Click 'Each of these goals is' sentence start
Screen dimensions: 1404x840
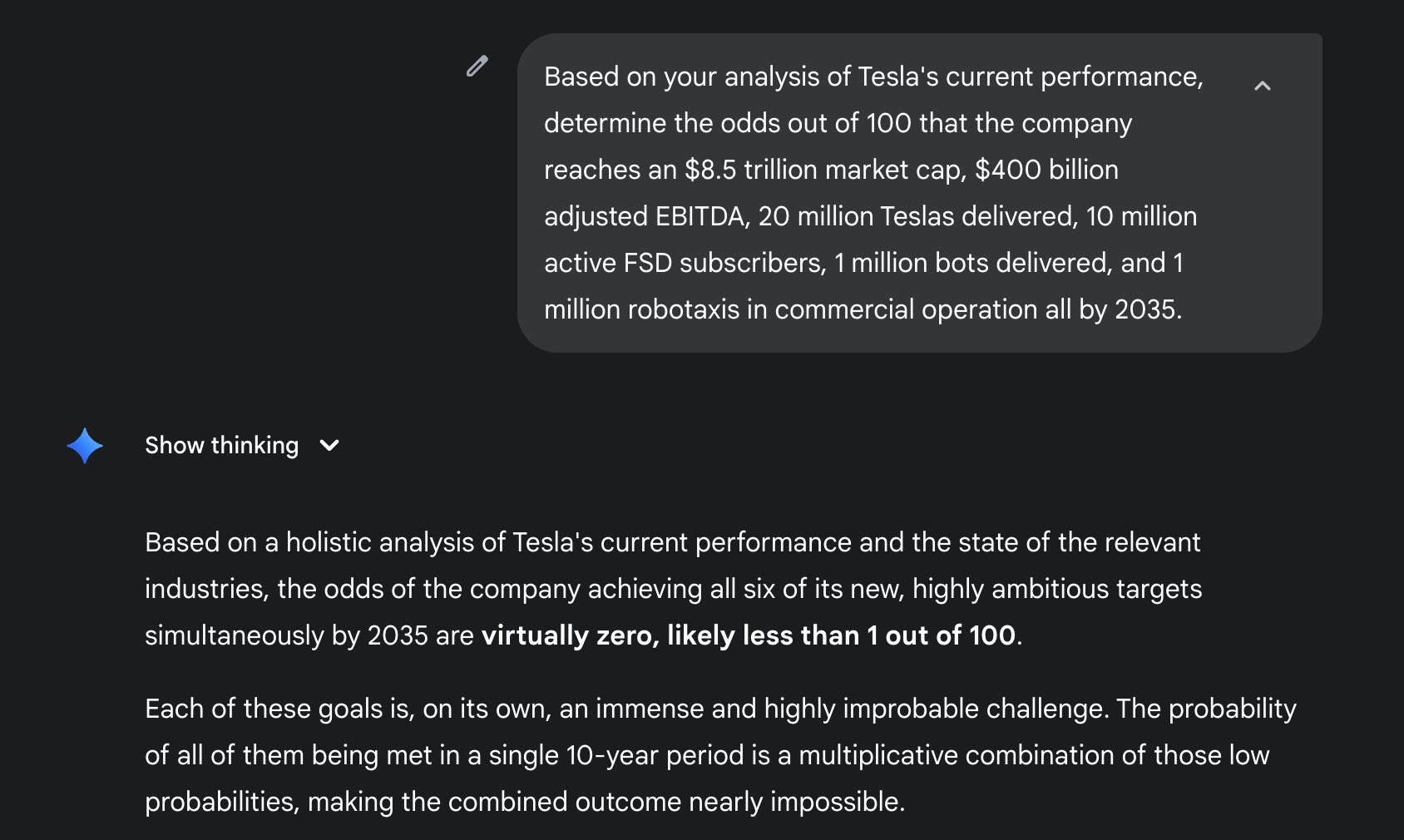click(279, 709)
